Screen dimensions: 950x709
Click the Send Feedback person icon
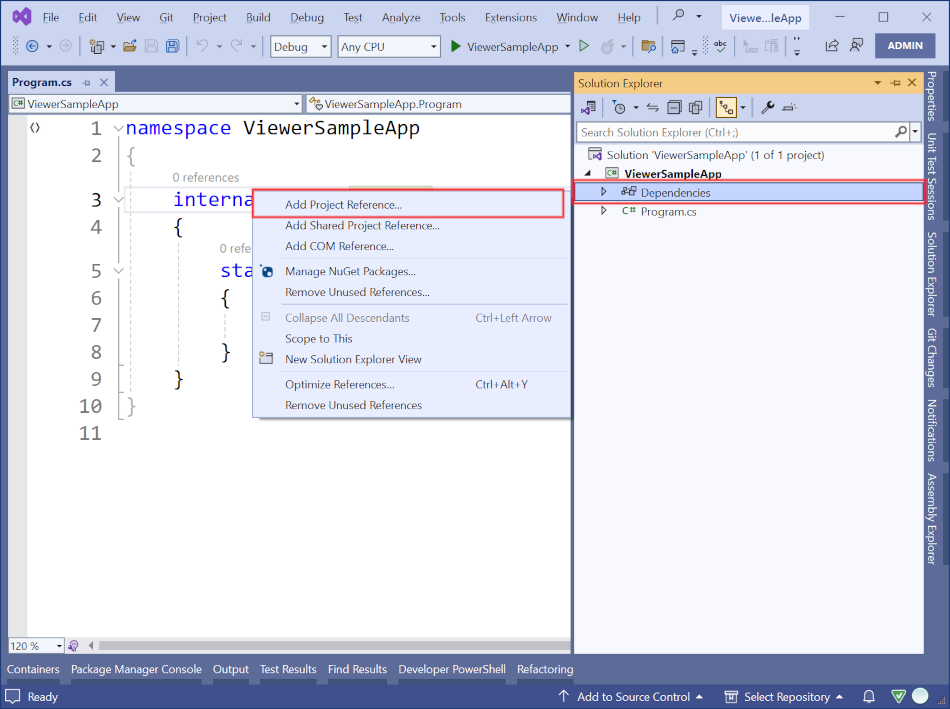click(857, 45)
